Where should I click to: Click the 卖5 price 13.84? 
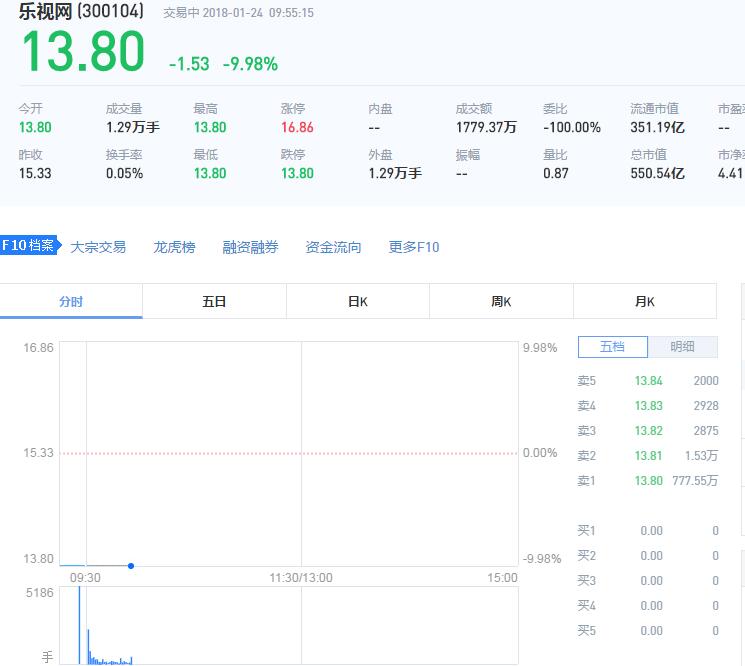649,381
